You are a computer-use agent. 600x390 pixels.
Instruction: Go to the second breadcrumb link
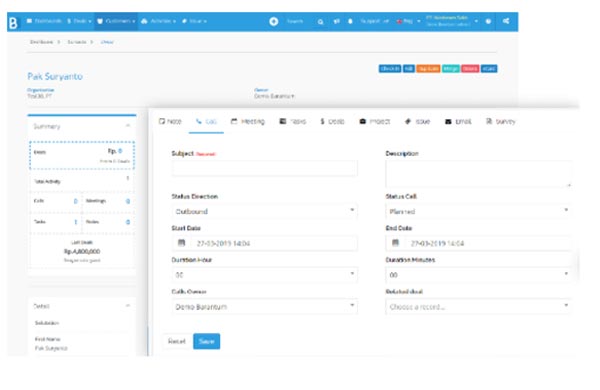(x=77, y=42)
